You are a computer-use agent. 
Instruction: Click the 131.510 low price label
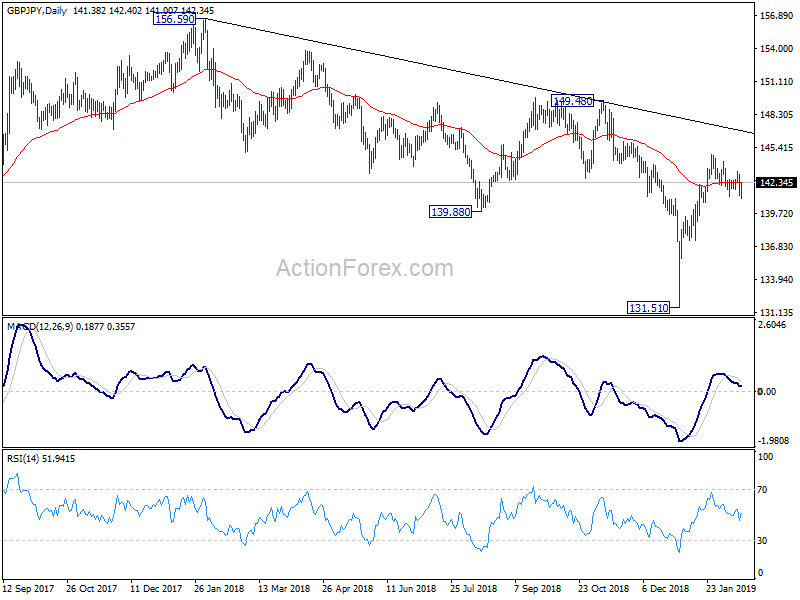pyautogui.click(x=648, y=308)
